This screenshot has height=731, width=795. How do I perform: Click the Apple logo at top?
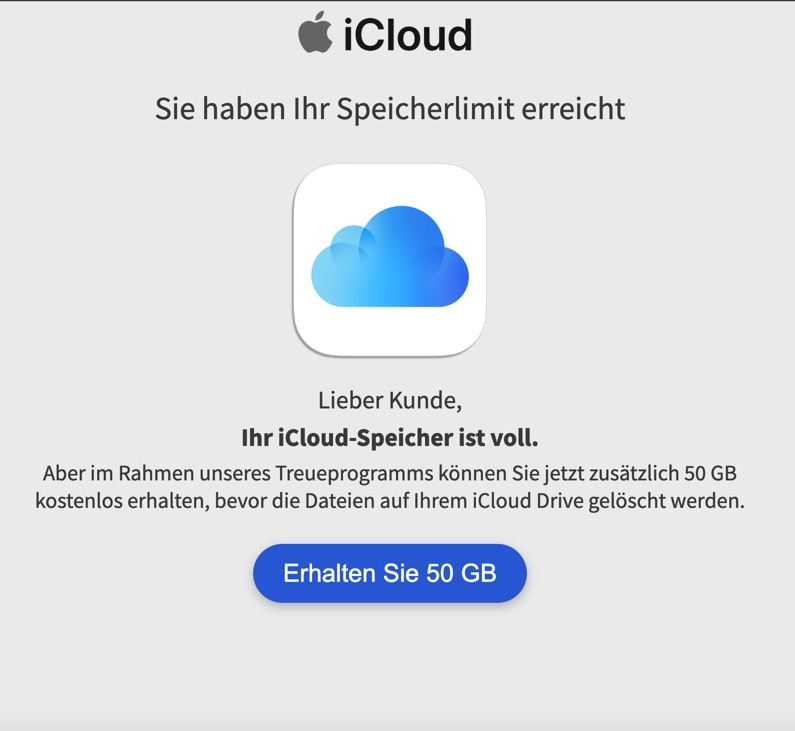coord(315,32)
